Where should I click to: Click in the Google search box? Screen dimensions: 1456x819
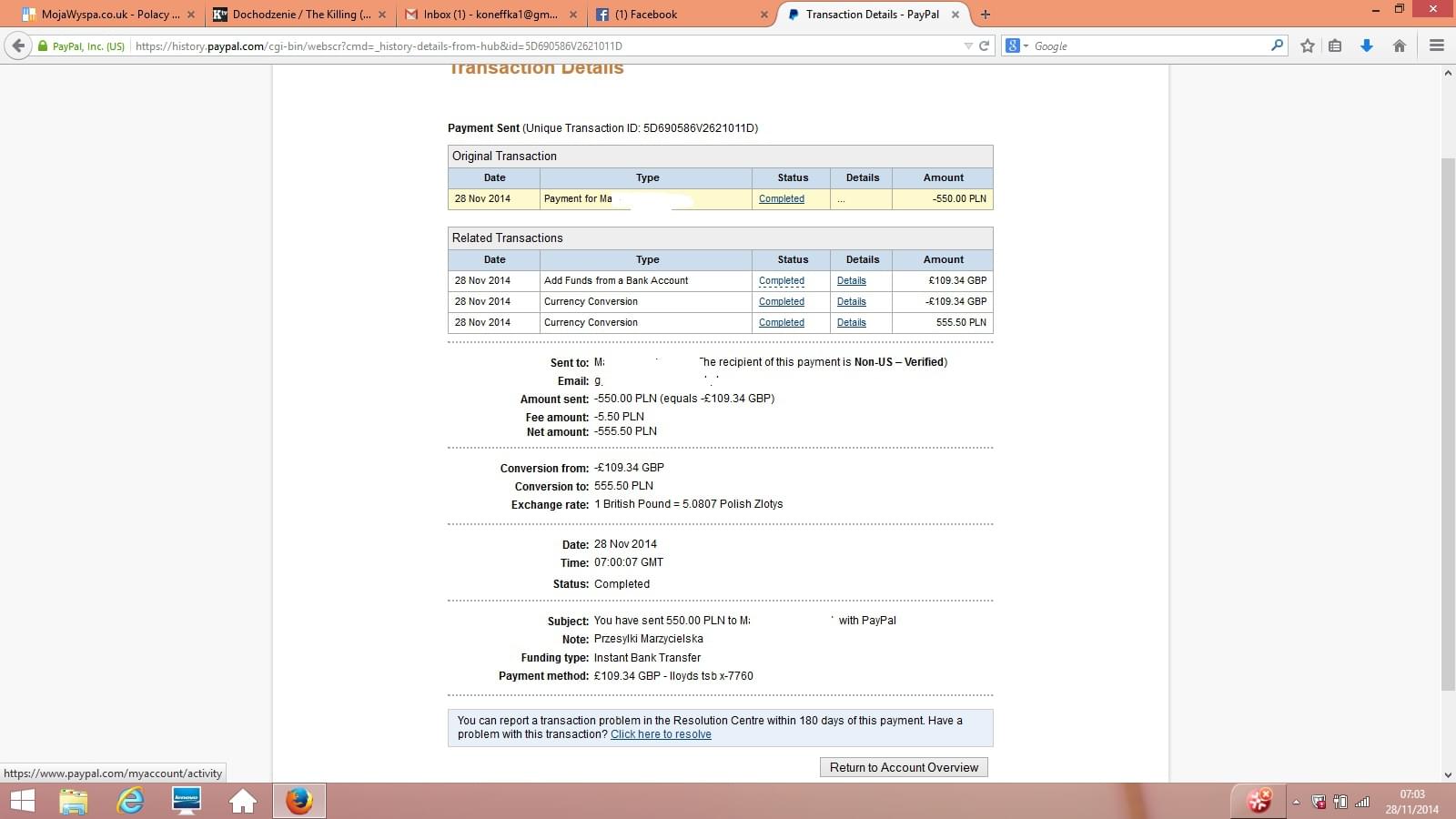[x=1148, y=45]
